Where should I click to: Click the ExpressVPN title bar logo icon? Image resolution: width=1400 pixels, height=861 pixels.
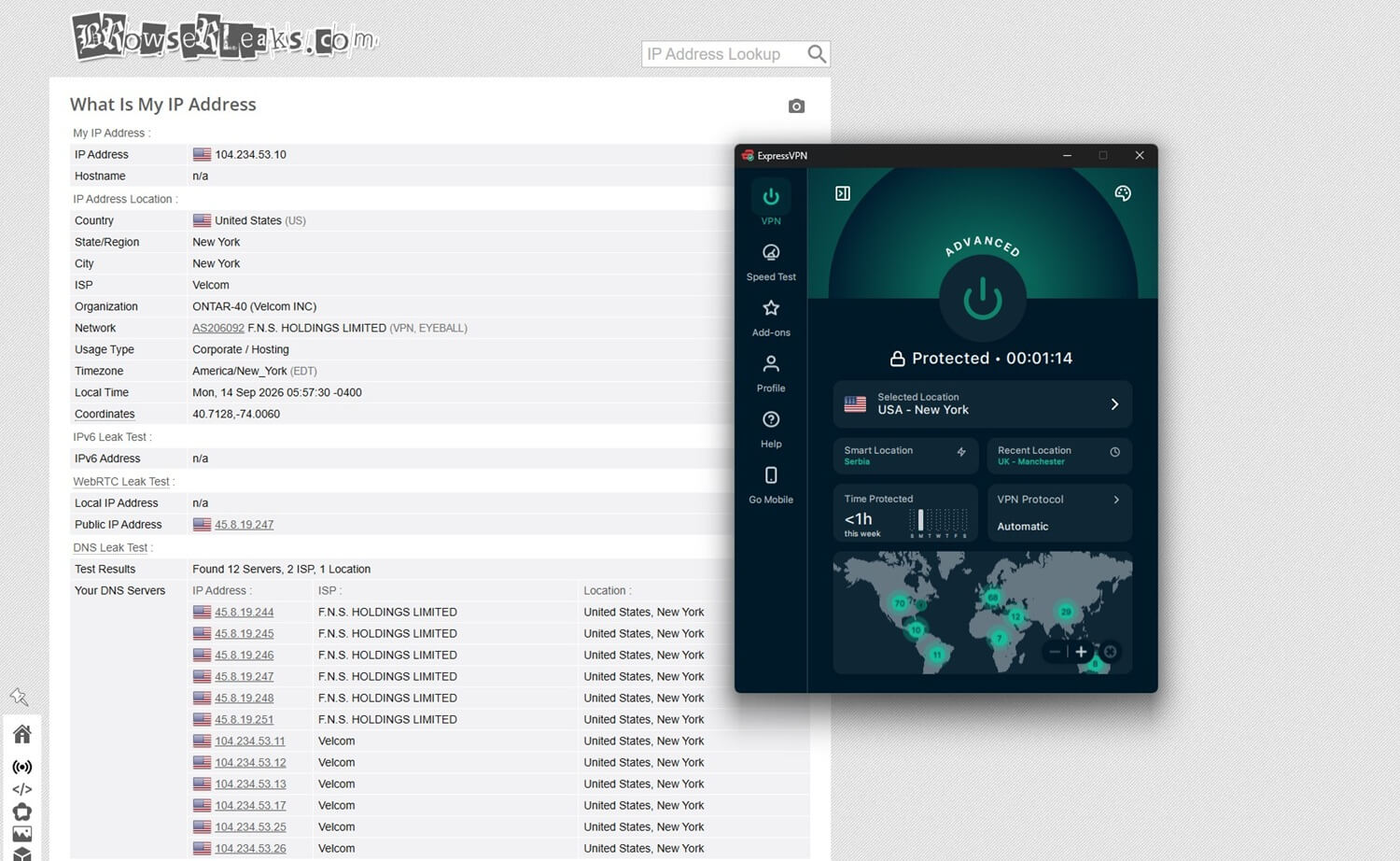click(x=748, y=156)
